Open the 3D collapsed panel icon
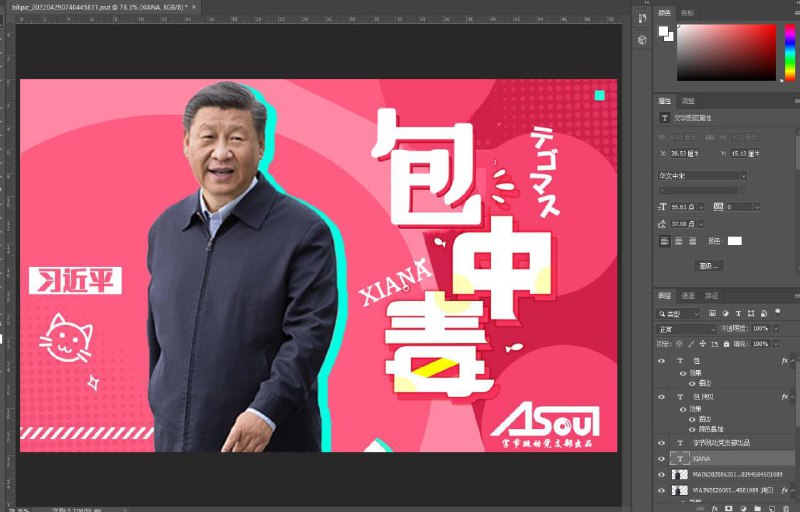Screen dimensions: 800x512 tap(642, 40)
